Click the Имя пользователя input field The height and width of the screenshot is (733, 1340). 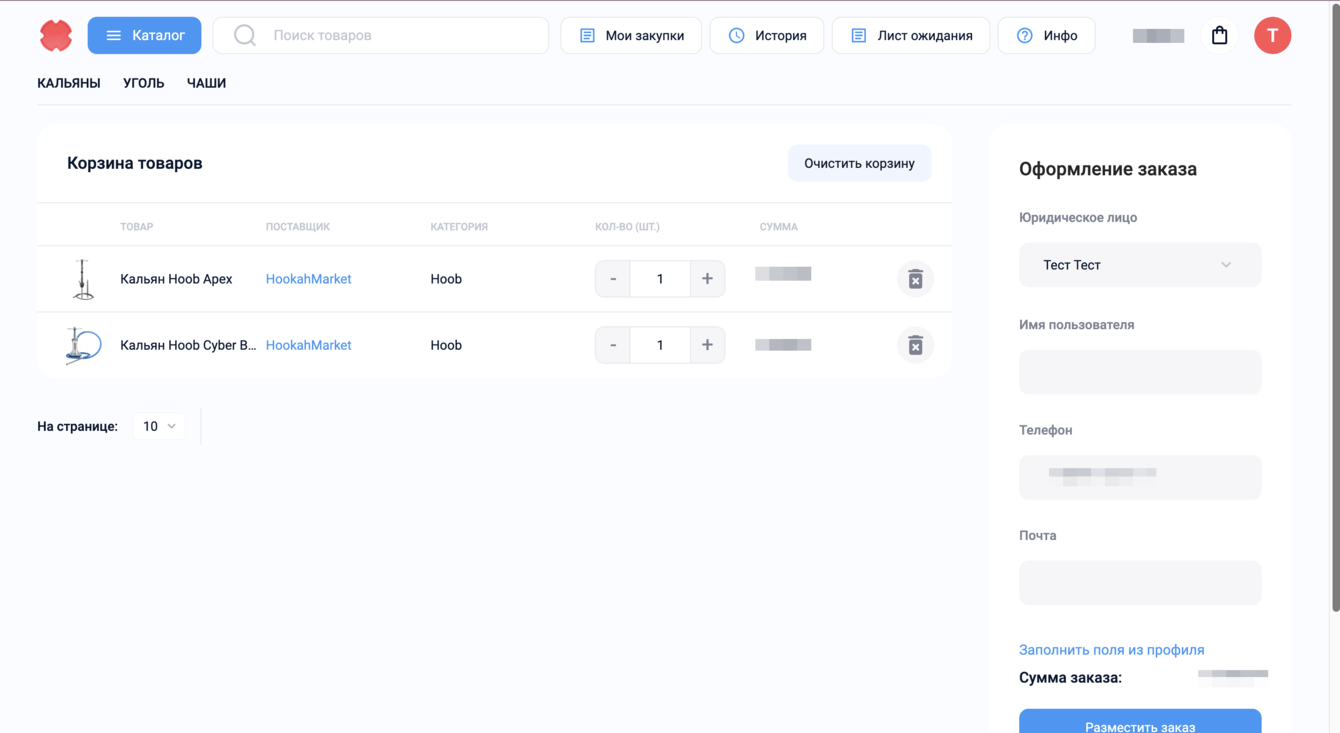click(x=1139, y=372)
